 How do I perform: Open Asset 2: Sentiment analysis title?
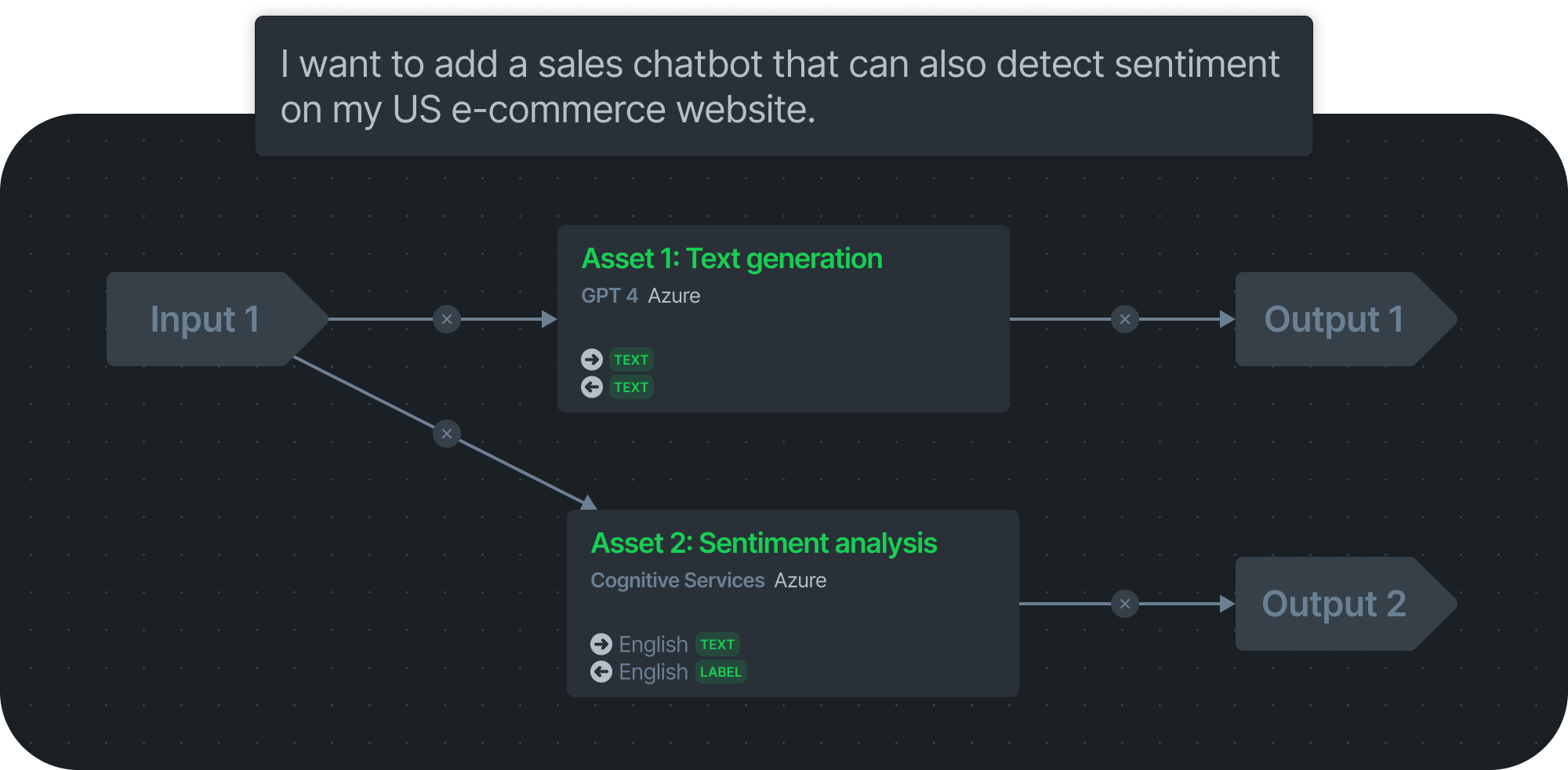pos(764,543)
